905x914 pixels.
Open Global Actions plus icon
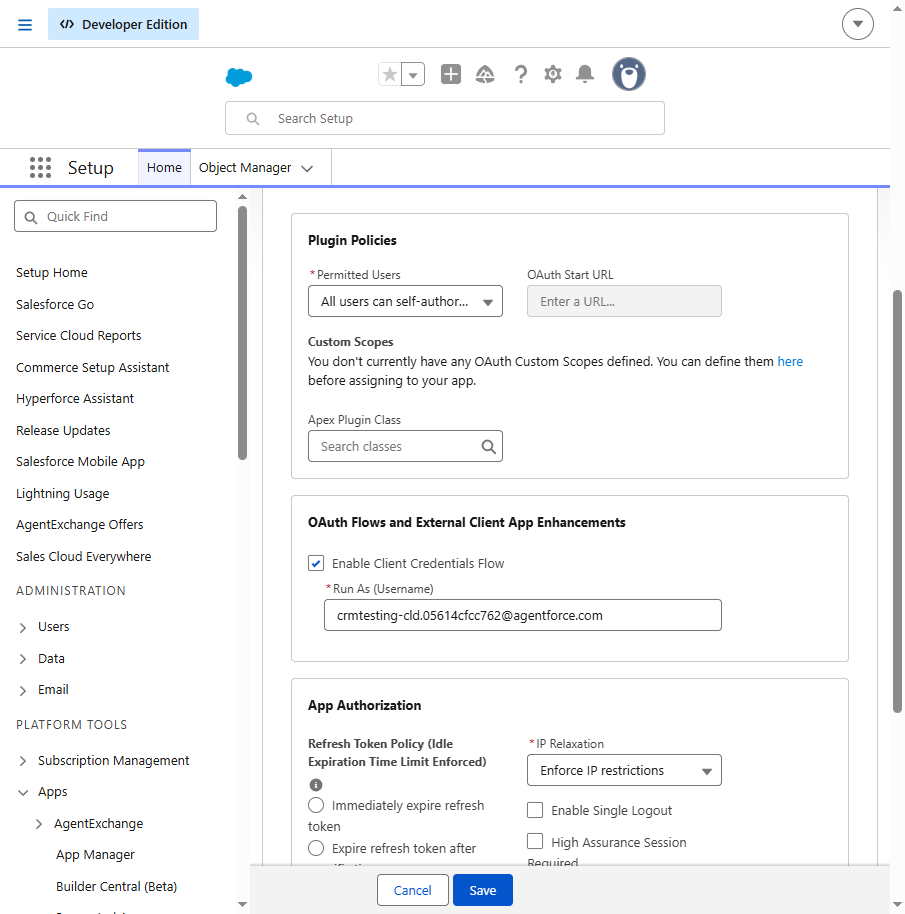coord(450,74)
